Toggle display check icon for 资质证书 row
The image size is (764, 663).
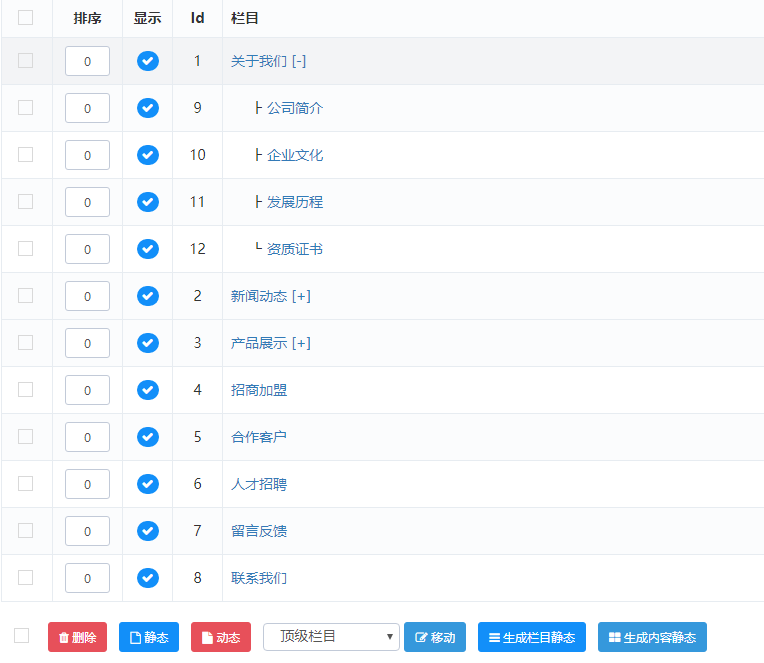tap(148, 249)
